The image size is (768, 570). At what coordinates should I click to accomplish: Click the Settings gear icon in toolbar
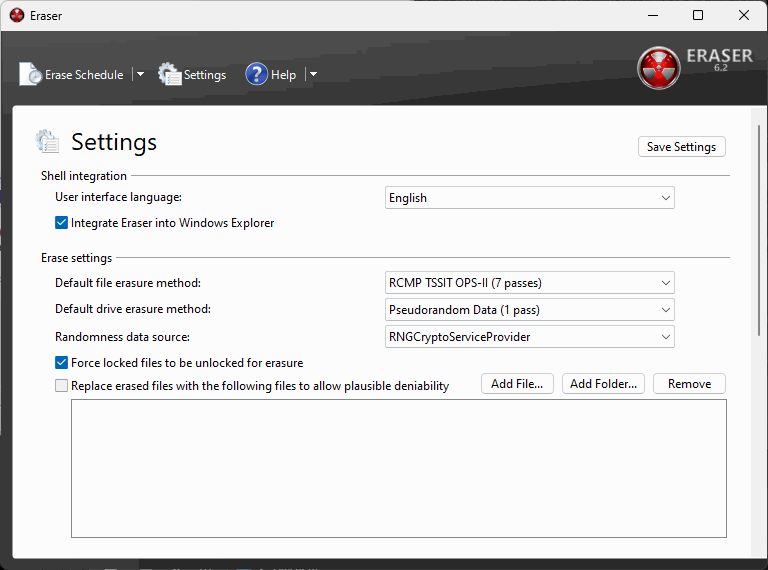[170, 74]
